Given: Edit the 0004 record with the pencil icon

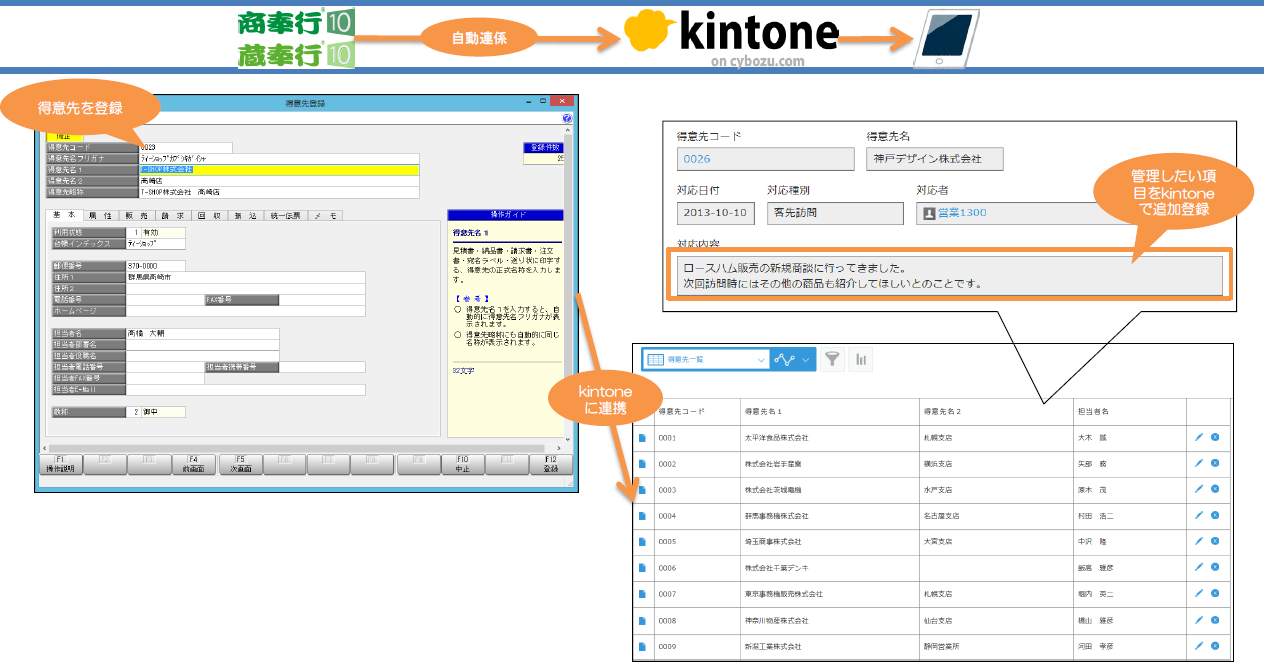Looking at the screenshot, I should [1199, 515].
